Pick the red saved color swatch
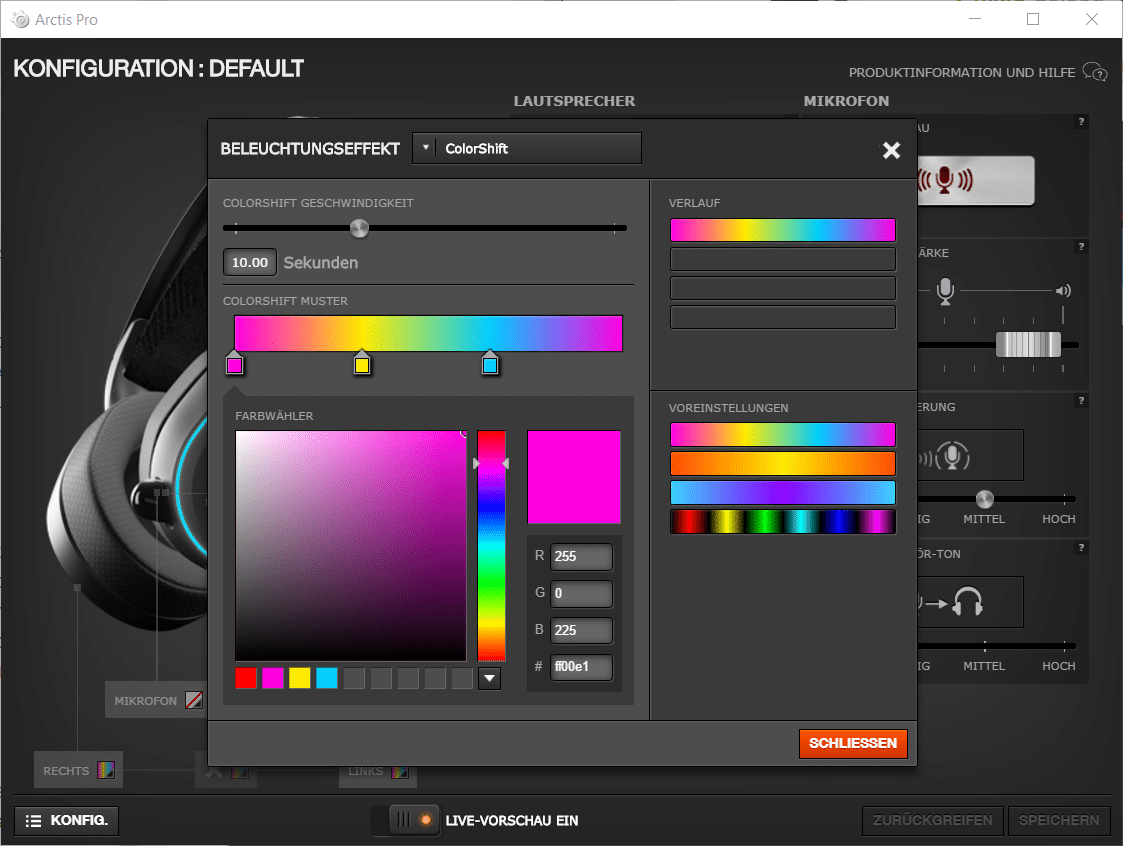 tap(246, 679)
